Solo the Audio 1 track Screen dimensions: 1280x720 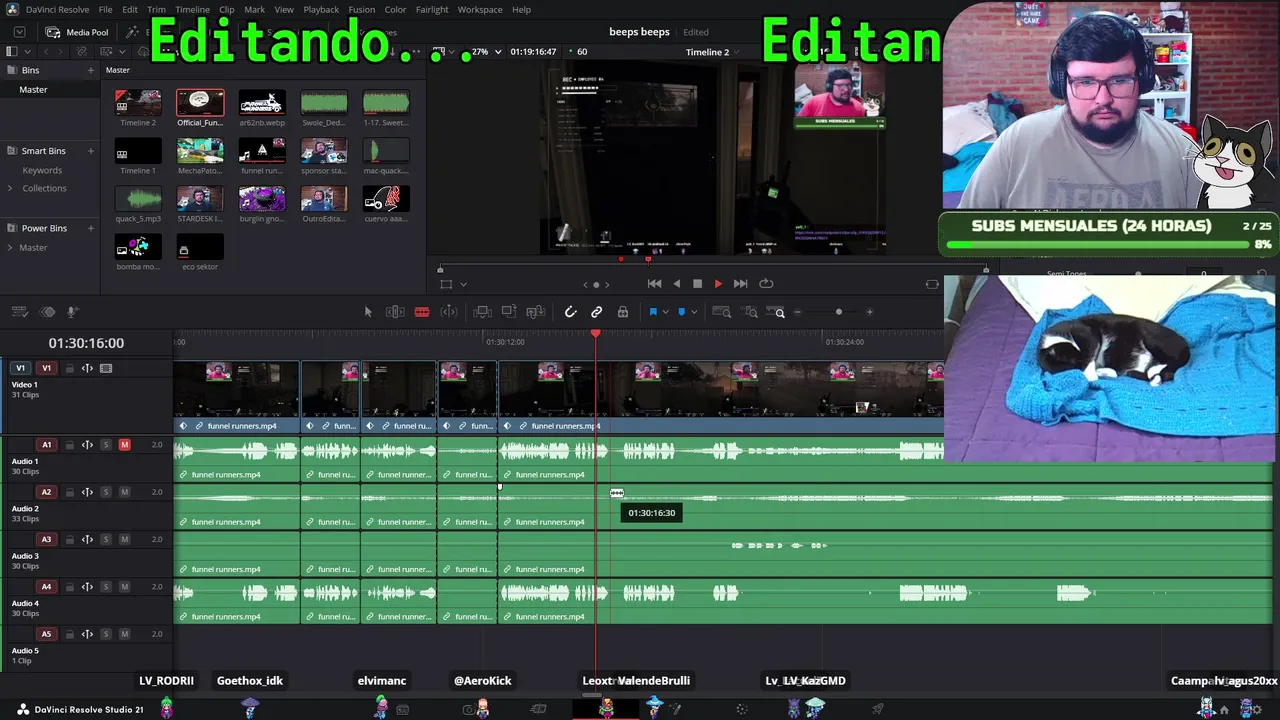(106, 445)
